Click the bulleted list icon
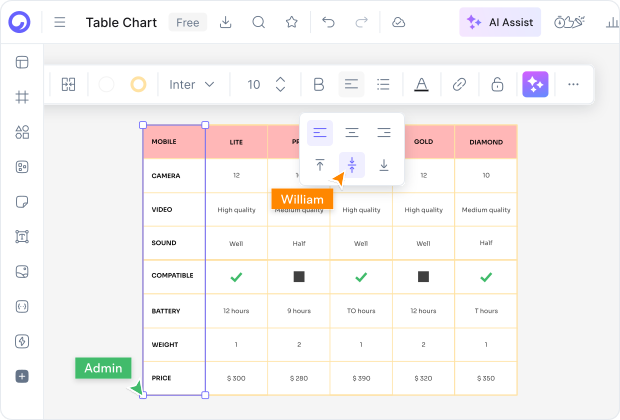Image resolution: width=620 pixels, height=420 pixels. (383, 85)
